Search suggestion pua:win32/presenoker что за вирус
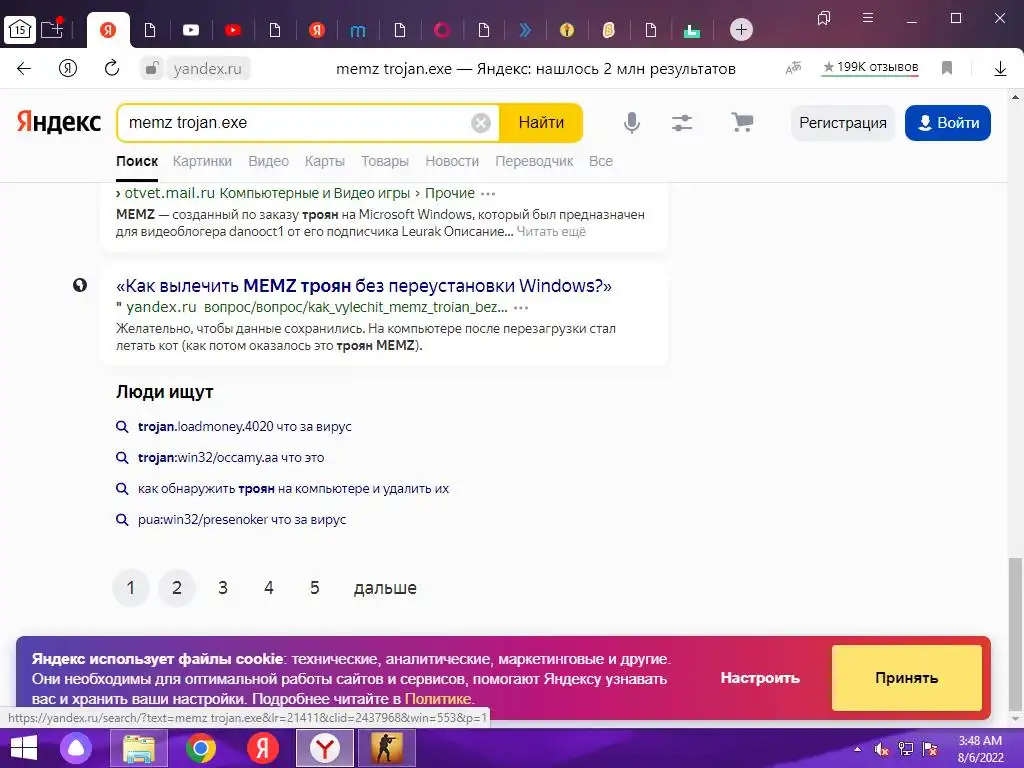This screenshot has height=768, width=1024. click(242, 520)
